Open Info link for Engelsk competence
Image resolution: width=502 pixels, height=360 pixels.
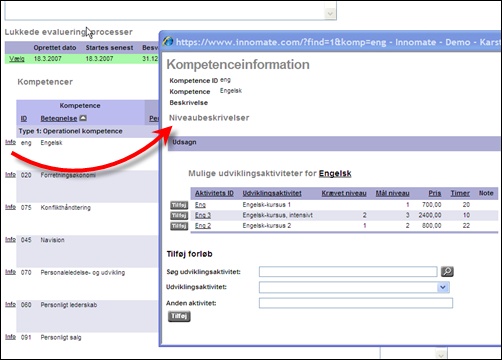point(10,142)
